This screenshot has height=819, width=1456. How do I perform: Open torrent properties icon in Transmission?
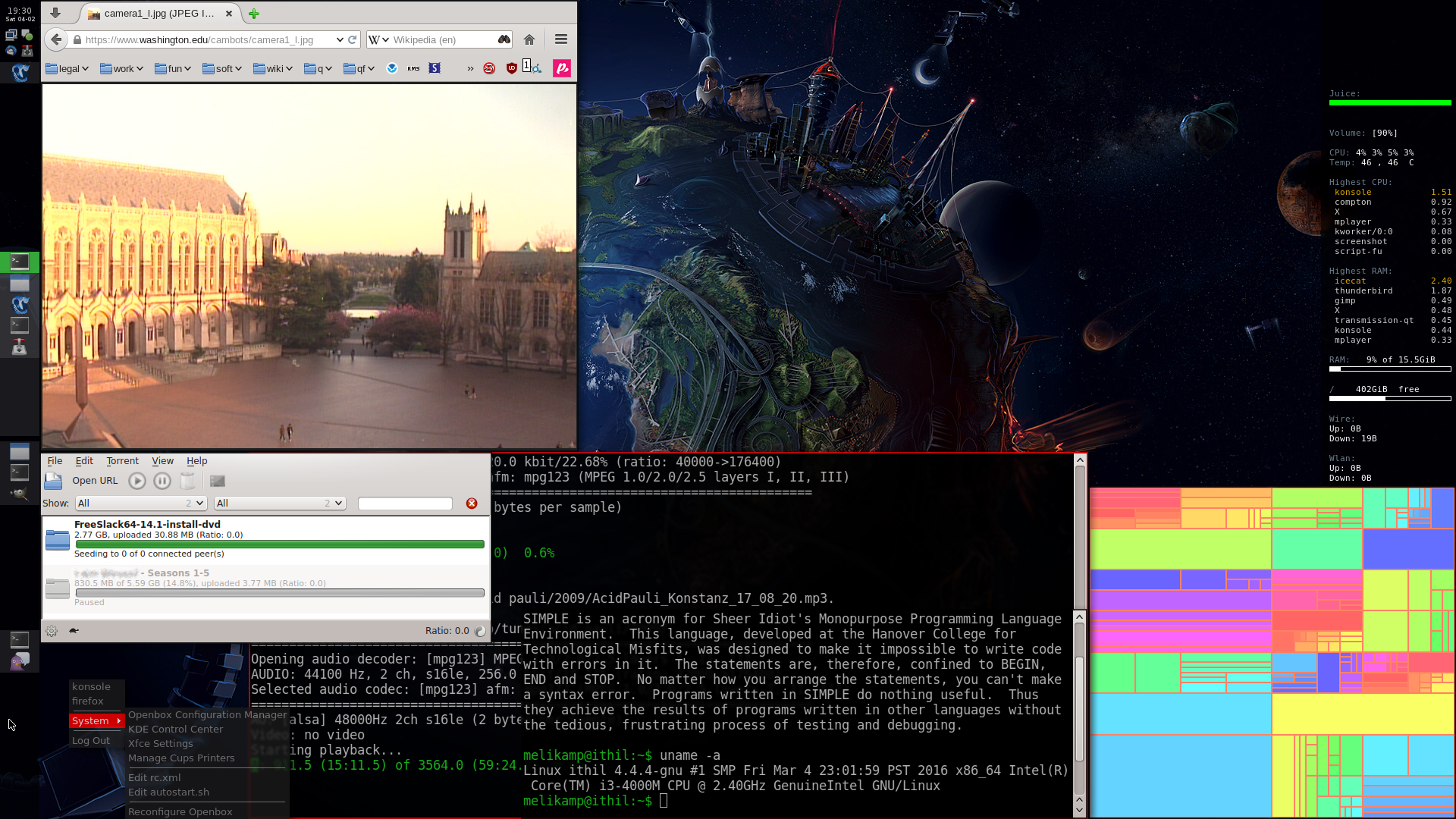pyautogui.click(x=218, y=481)
